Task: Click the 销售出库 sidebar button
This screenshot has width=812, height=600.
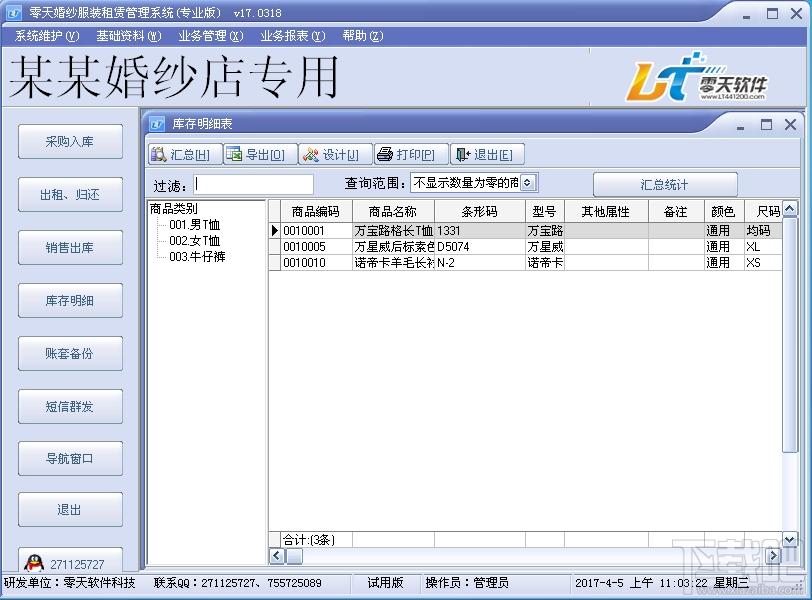Action: pyautogui.click(x=70, y=247)
